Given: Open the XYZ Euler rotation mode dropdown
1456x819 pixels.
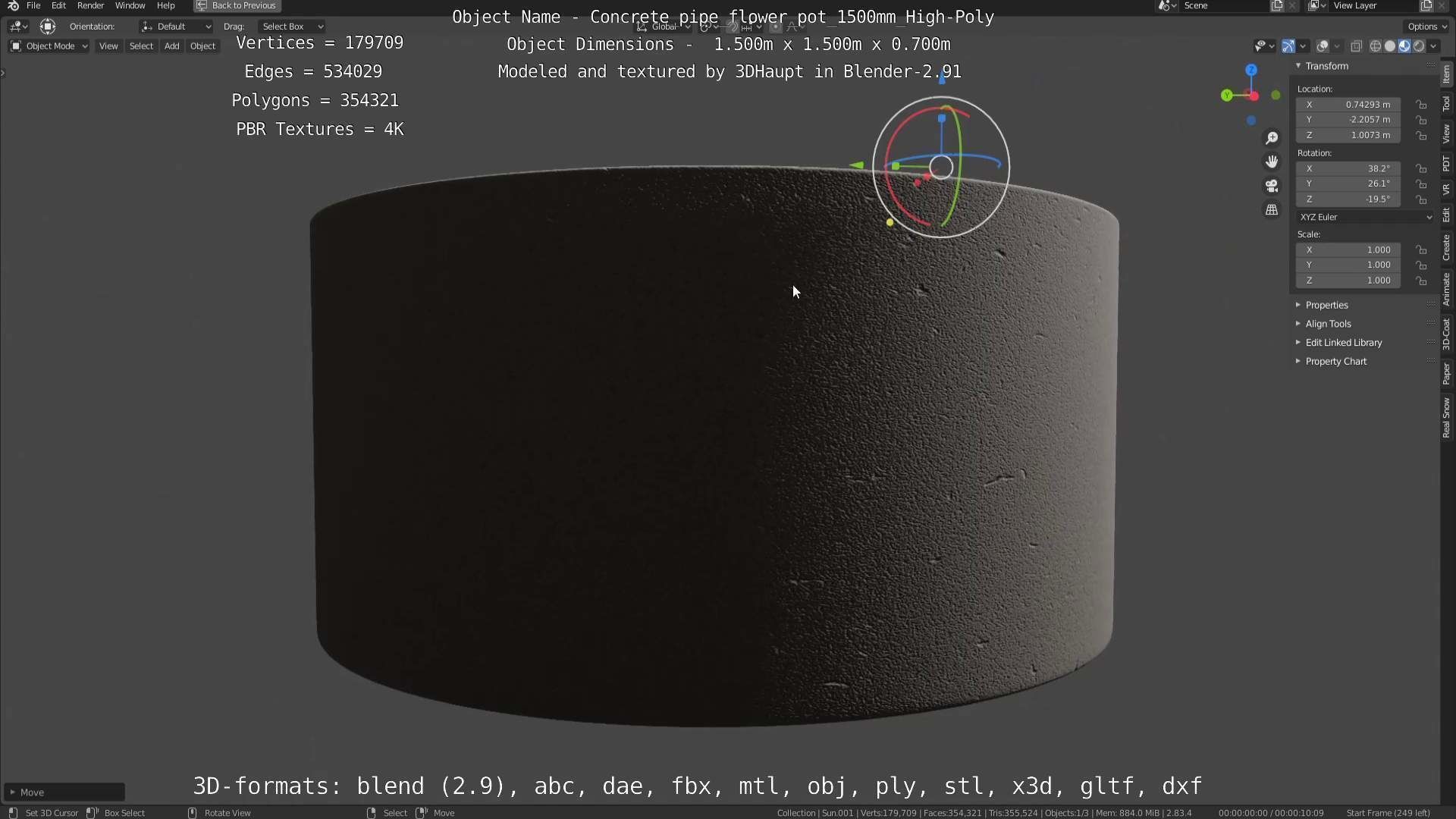Looking at the screenshot, I should tap(1365, 217).
